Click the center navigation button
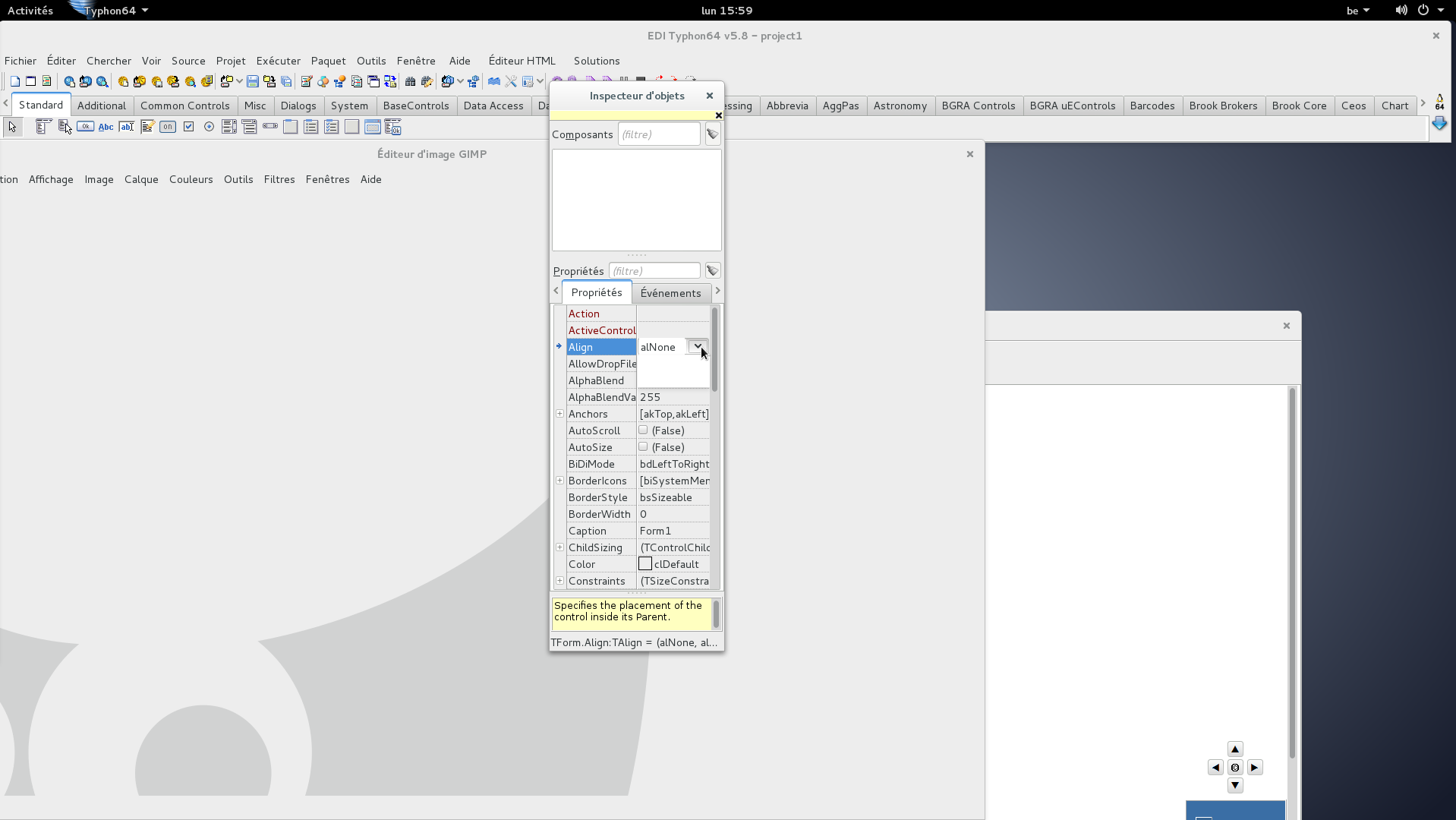Image resolution: width=1456 pixels, height=820 pixels. [x=1235, y=768]
